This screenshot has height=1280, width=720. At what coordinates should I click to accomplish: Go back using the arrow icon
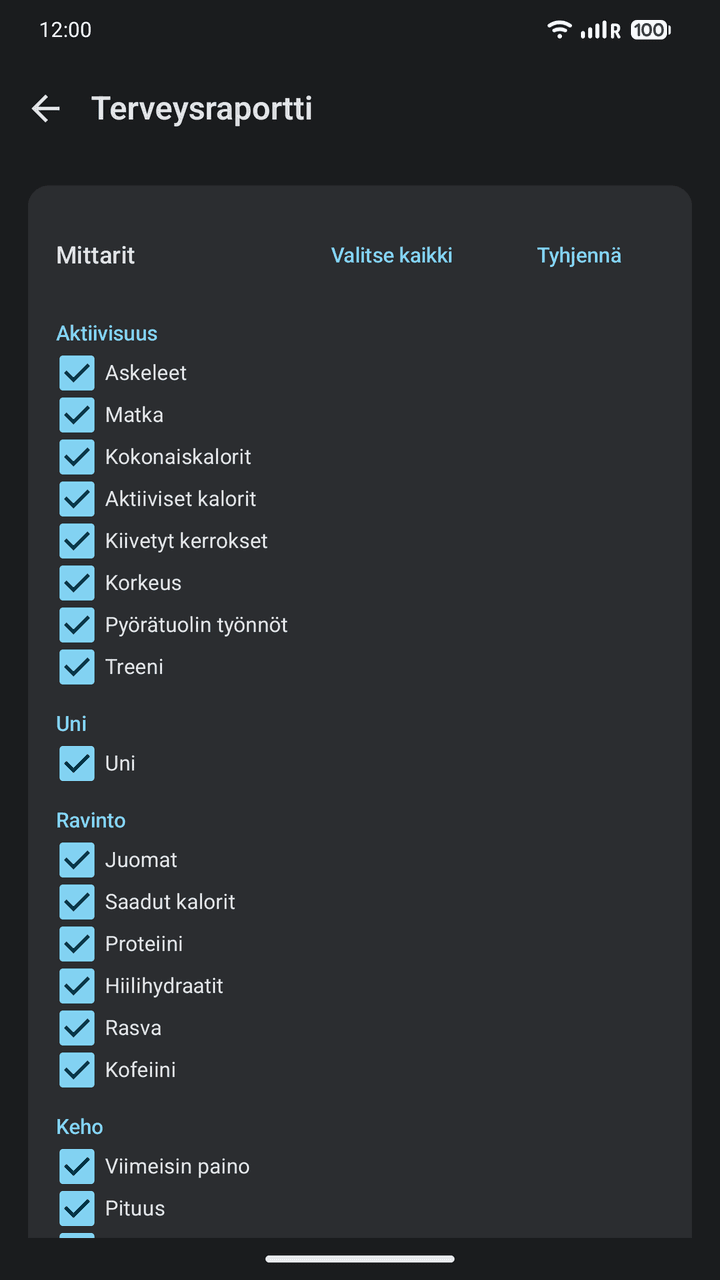tap(46, 109)
